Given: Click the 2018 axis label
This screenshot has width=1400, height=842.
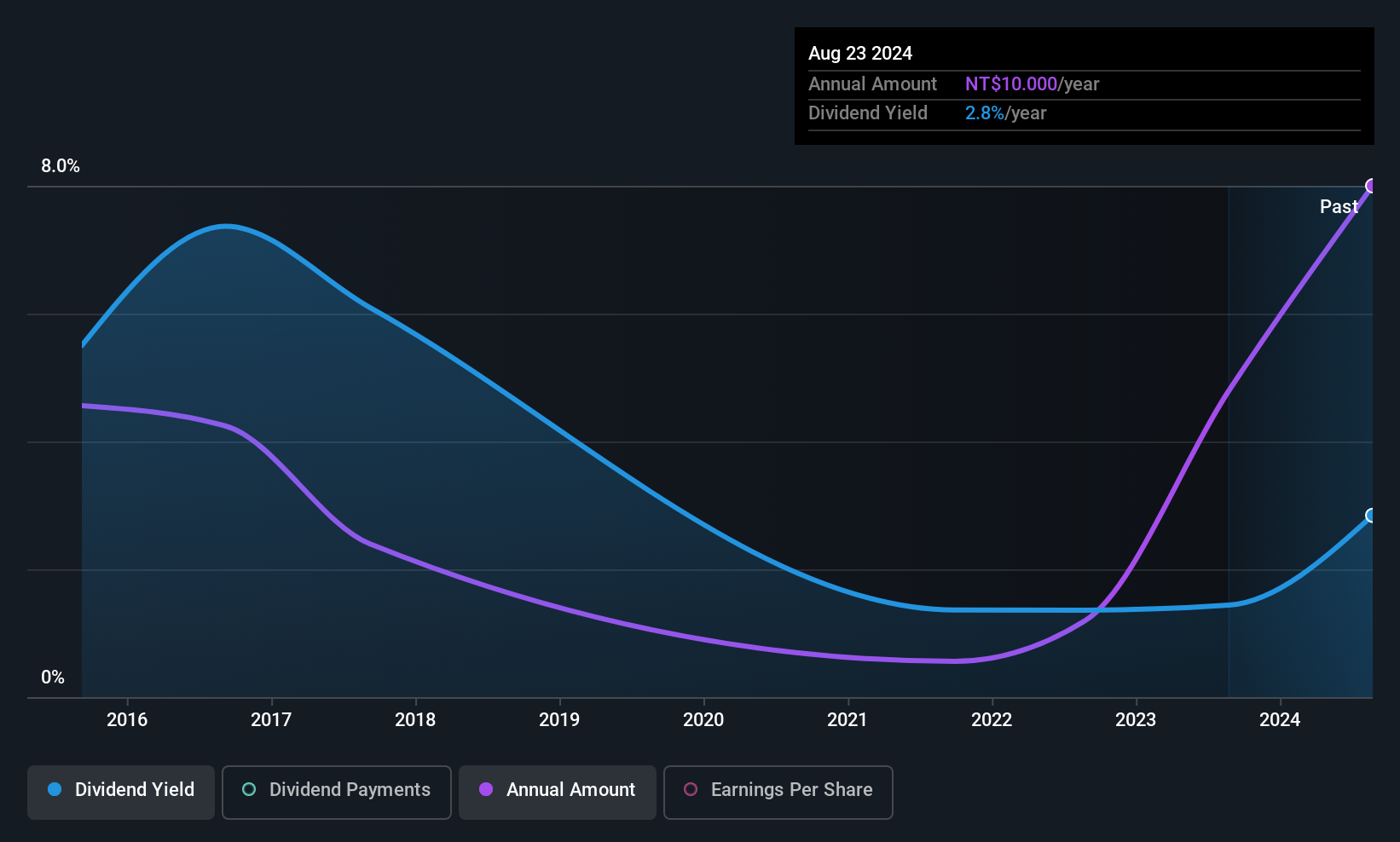Looking at the screenshot, I should coord(415,720).
